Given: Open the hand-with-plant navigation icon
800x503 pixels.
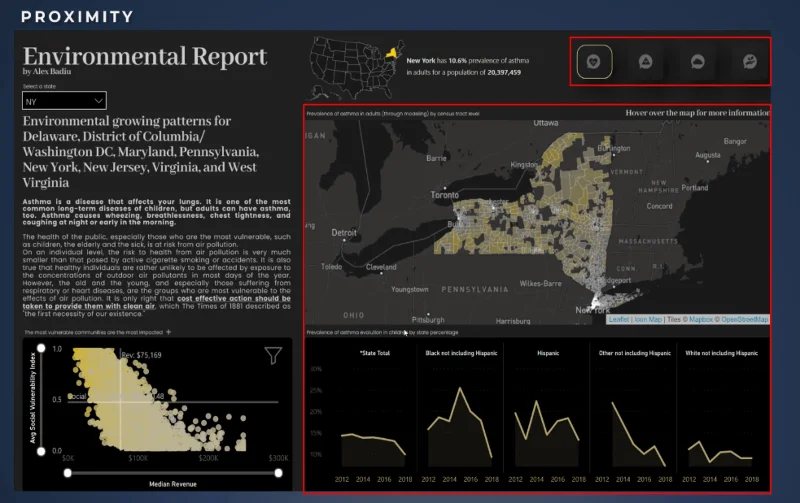Looking at the screenshot, I should [x=749, y=62].
